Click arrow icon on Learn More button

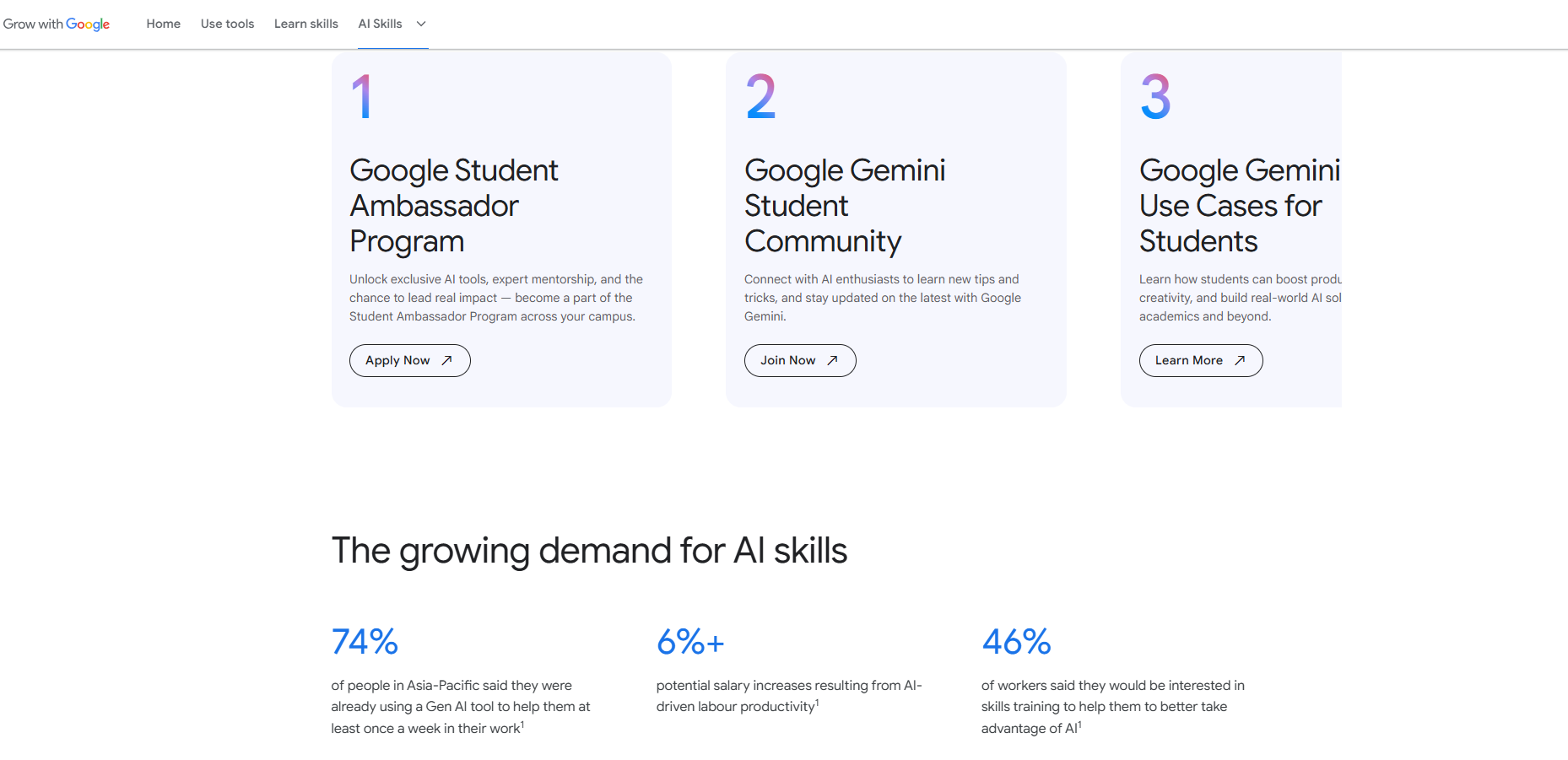point(1240,360)
